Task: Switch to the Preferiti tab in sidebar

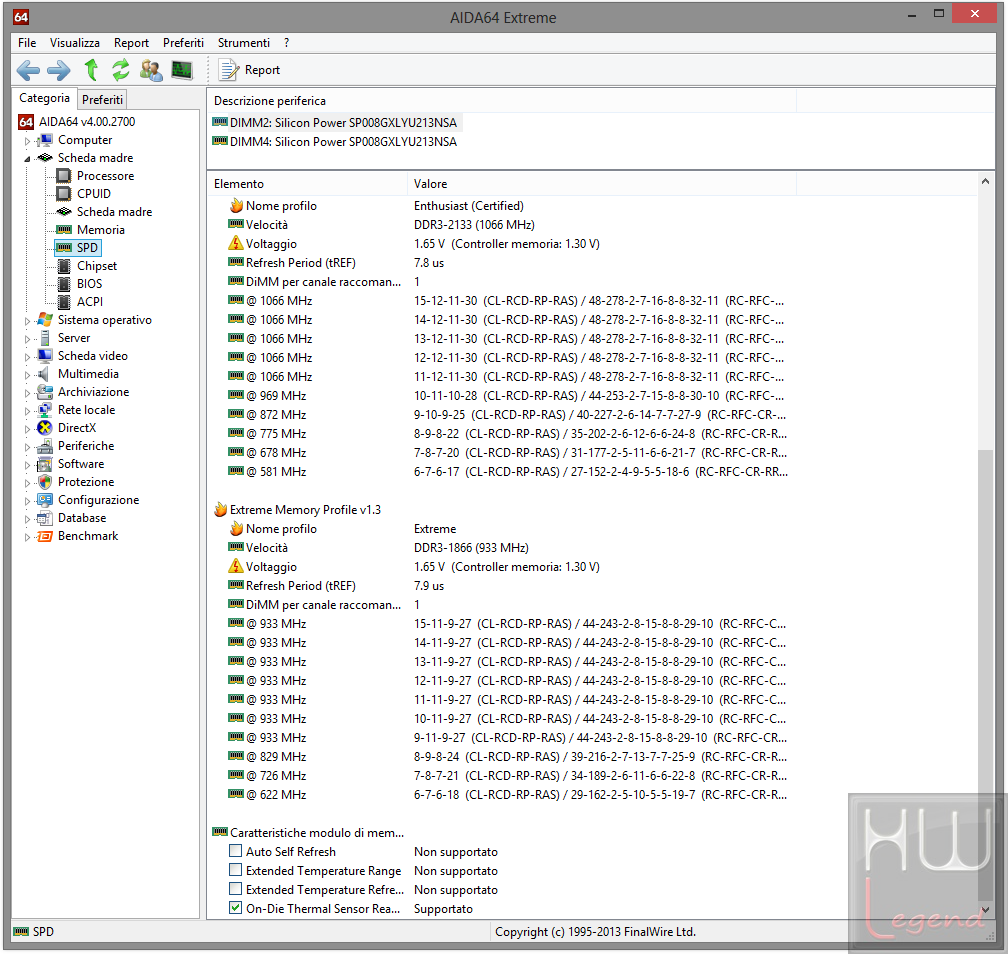Action: click(x=102, y=100)
